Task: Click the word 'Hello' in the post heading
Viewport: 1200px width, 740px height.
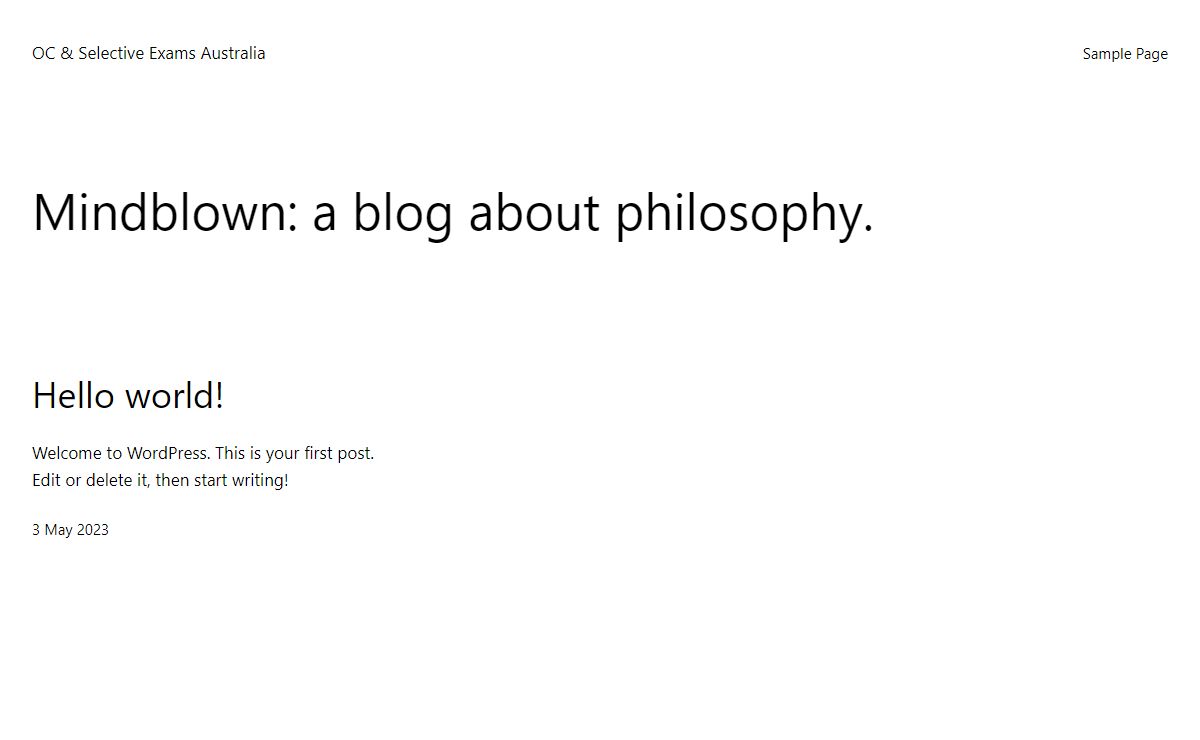Action: [73, 395]
